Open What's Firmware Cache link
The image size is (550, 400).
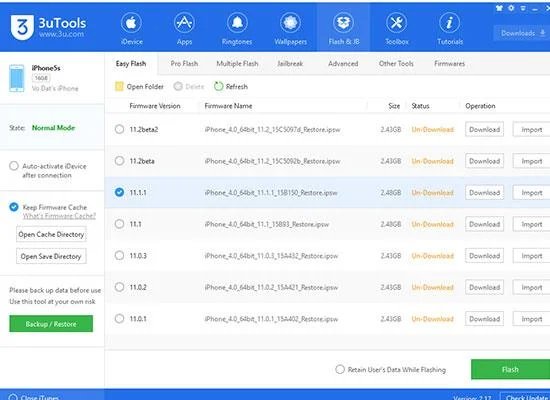pos(59,216)
